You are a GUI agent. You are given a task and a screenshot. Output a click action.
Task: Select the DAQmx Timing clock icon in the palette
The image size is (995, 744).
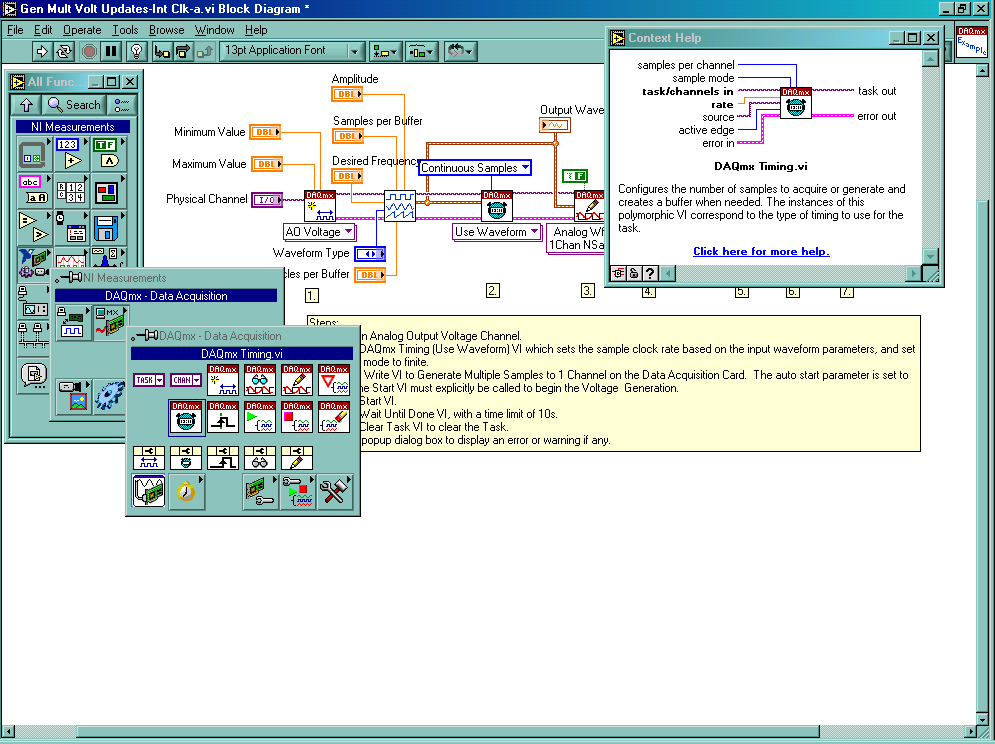pyautogui.click(x=187, y=417)
